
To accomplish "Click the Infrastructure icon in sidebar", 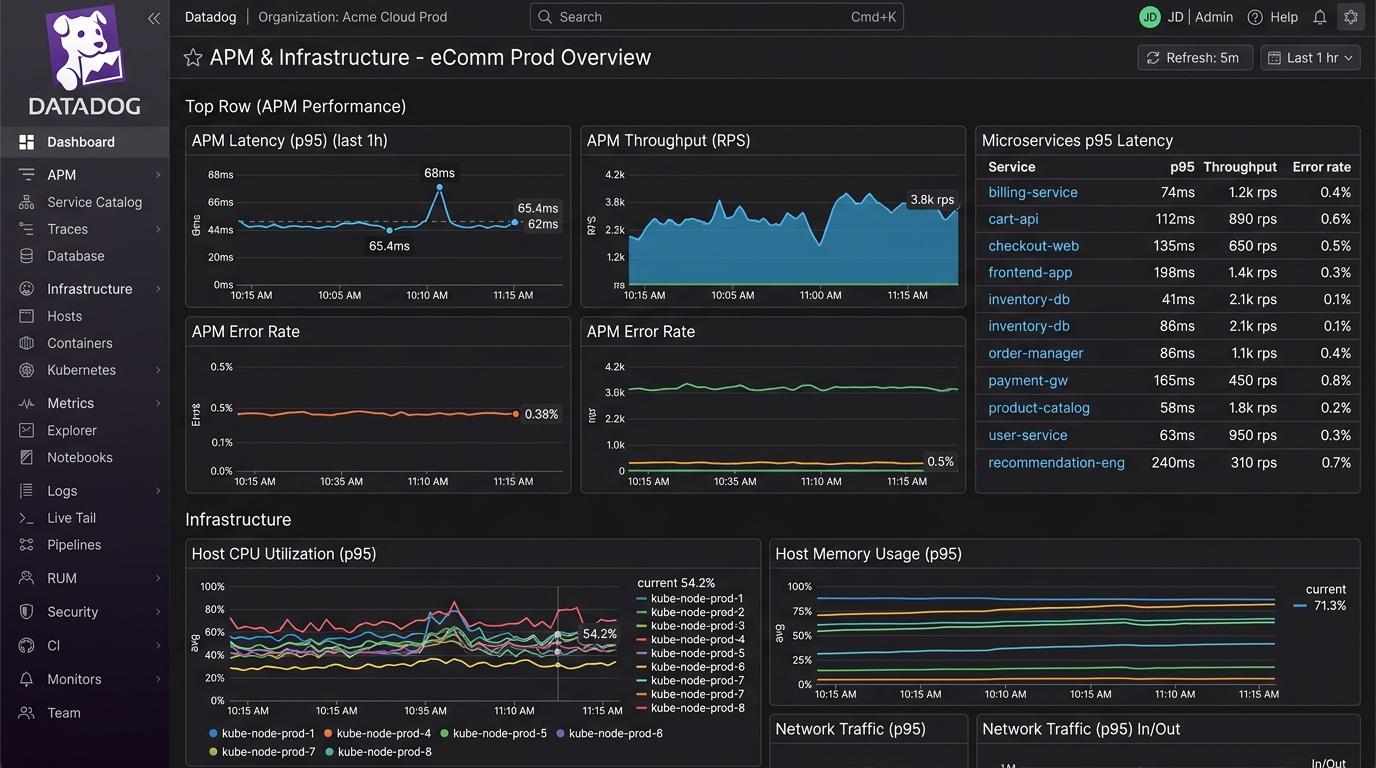I will 27,289.
